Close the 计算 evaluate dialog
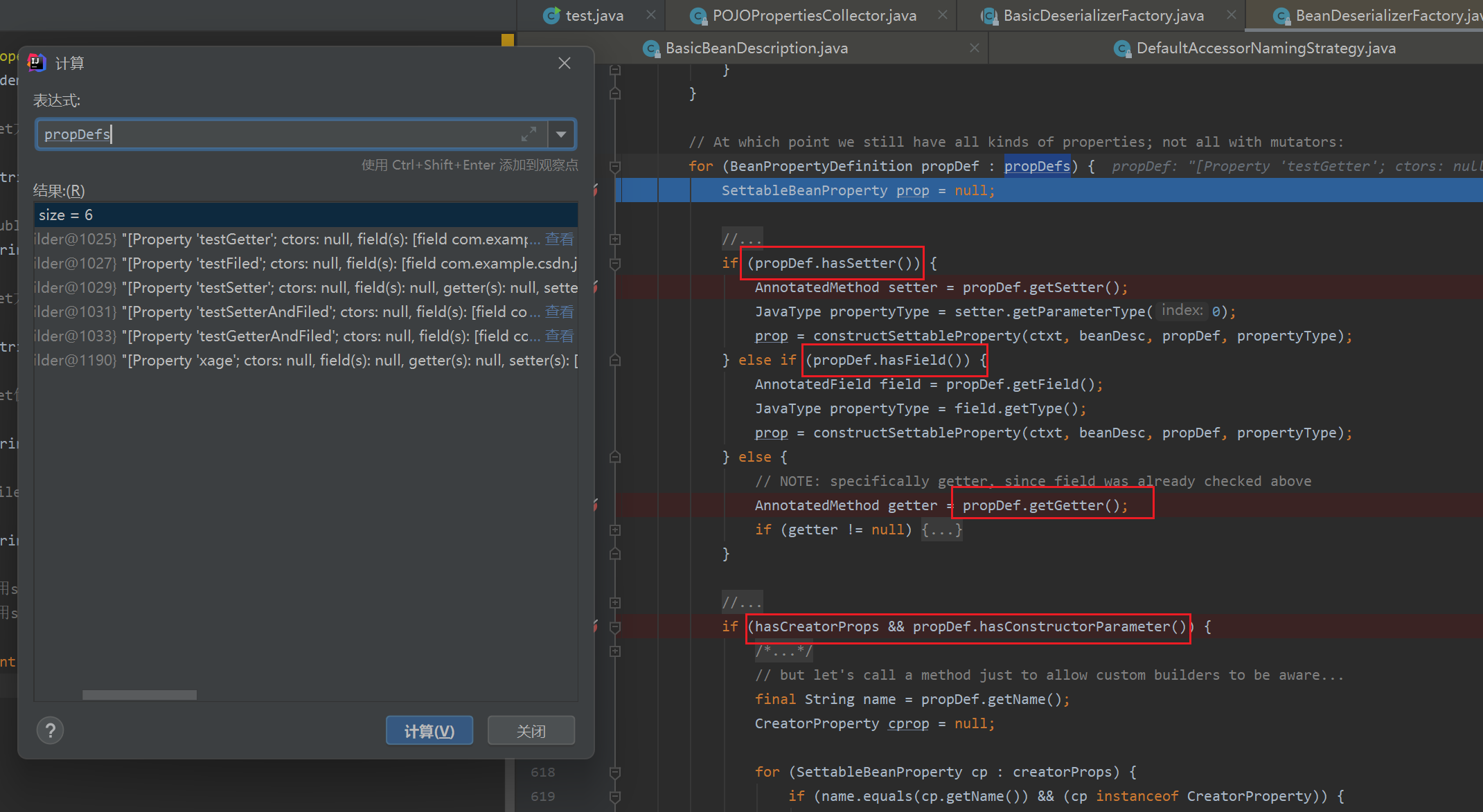Screen dimensions: 1483x812 tap(565, 64)
